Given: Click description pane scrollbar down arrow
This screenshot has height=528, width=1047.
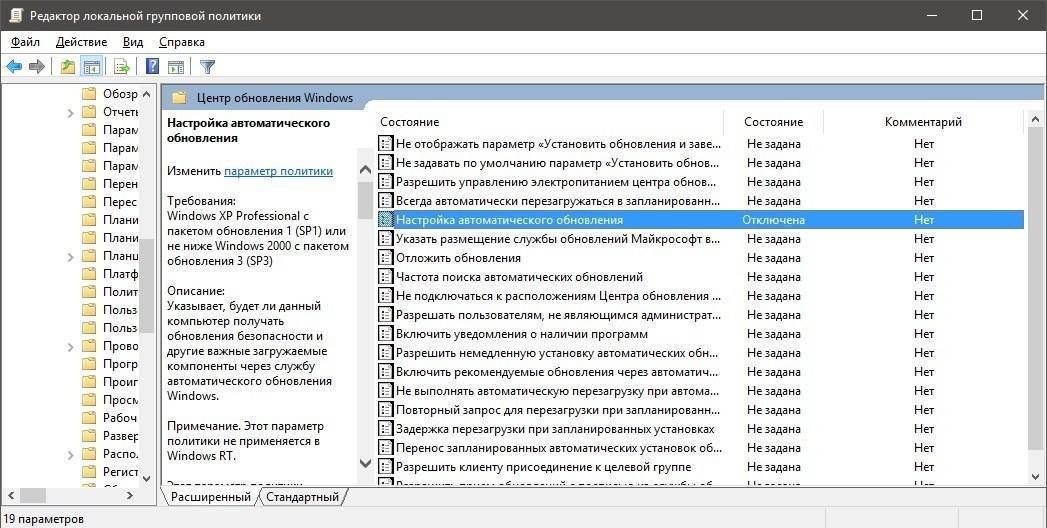Looking at the screenshot, I should click(365, 464).
